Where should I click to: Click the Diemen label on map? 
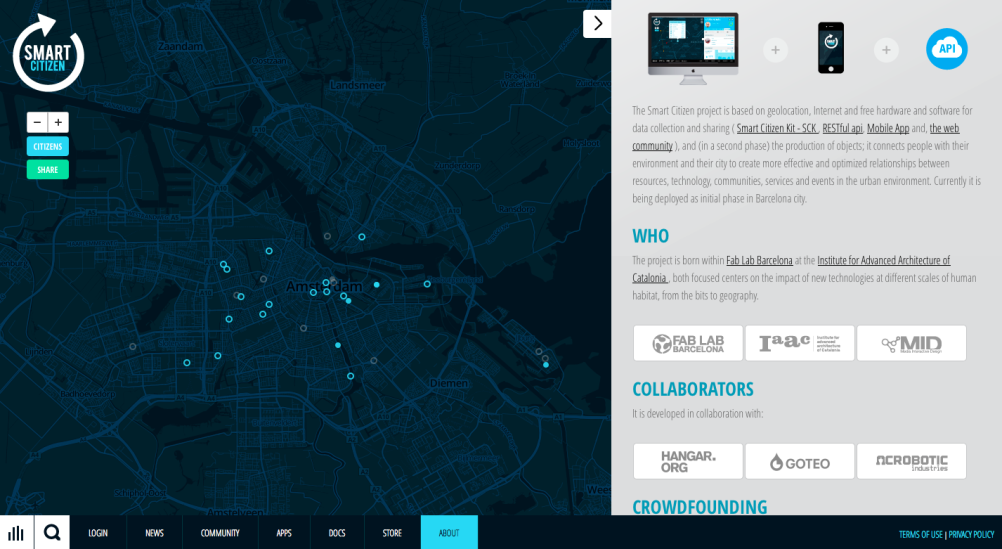tap(448, 383)
